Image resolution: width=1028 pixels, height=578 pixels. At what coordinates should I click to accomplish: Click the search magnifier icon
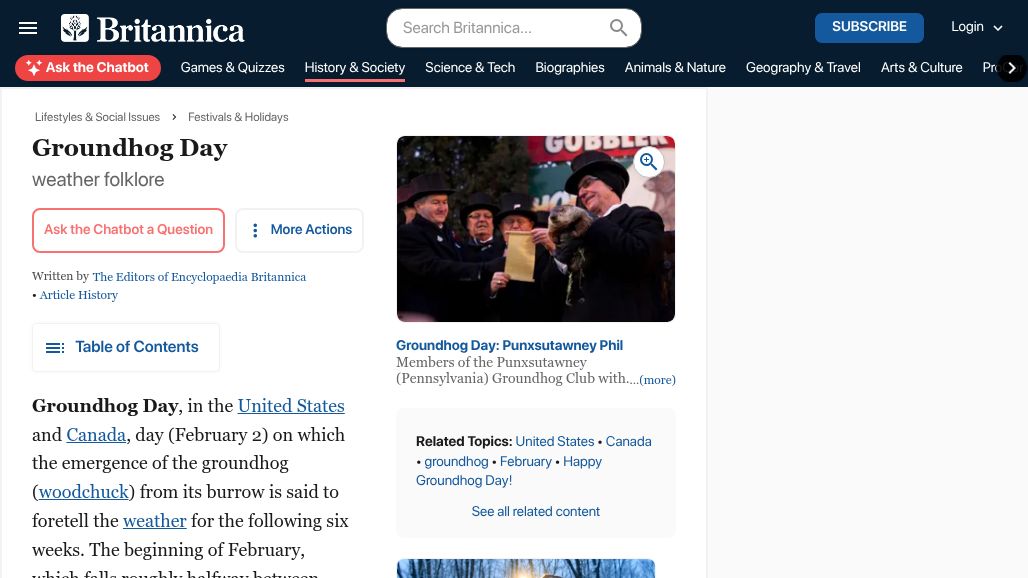[x=618, y=28]
